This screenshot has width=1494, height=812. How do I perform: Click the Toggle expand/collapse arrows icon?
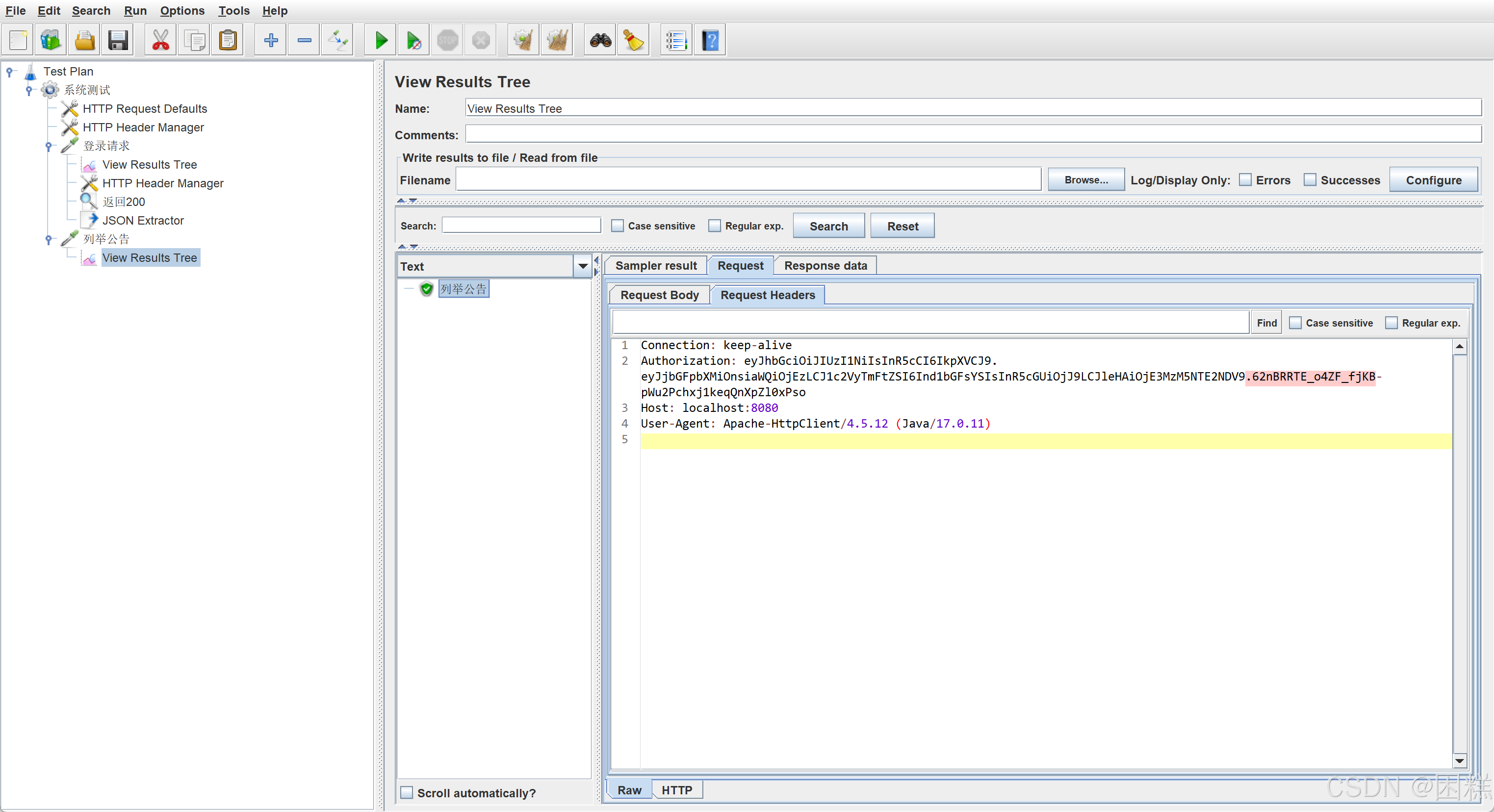[337, 41]
